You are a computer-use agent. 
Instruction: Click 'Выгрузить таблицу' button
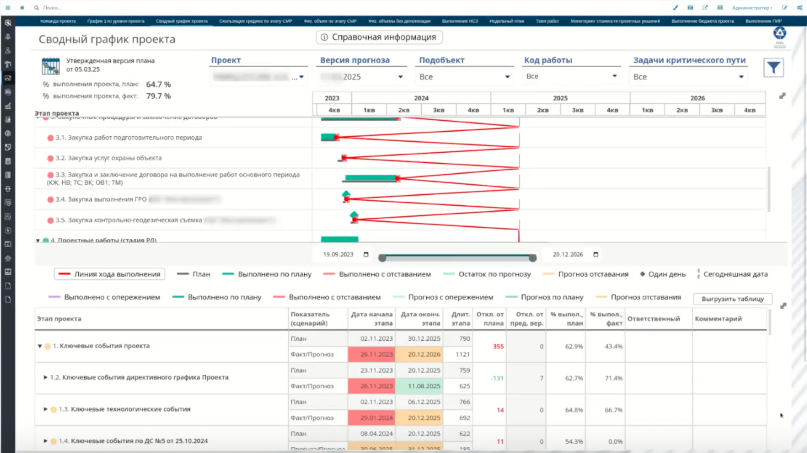[x=732, y=299]
